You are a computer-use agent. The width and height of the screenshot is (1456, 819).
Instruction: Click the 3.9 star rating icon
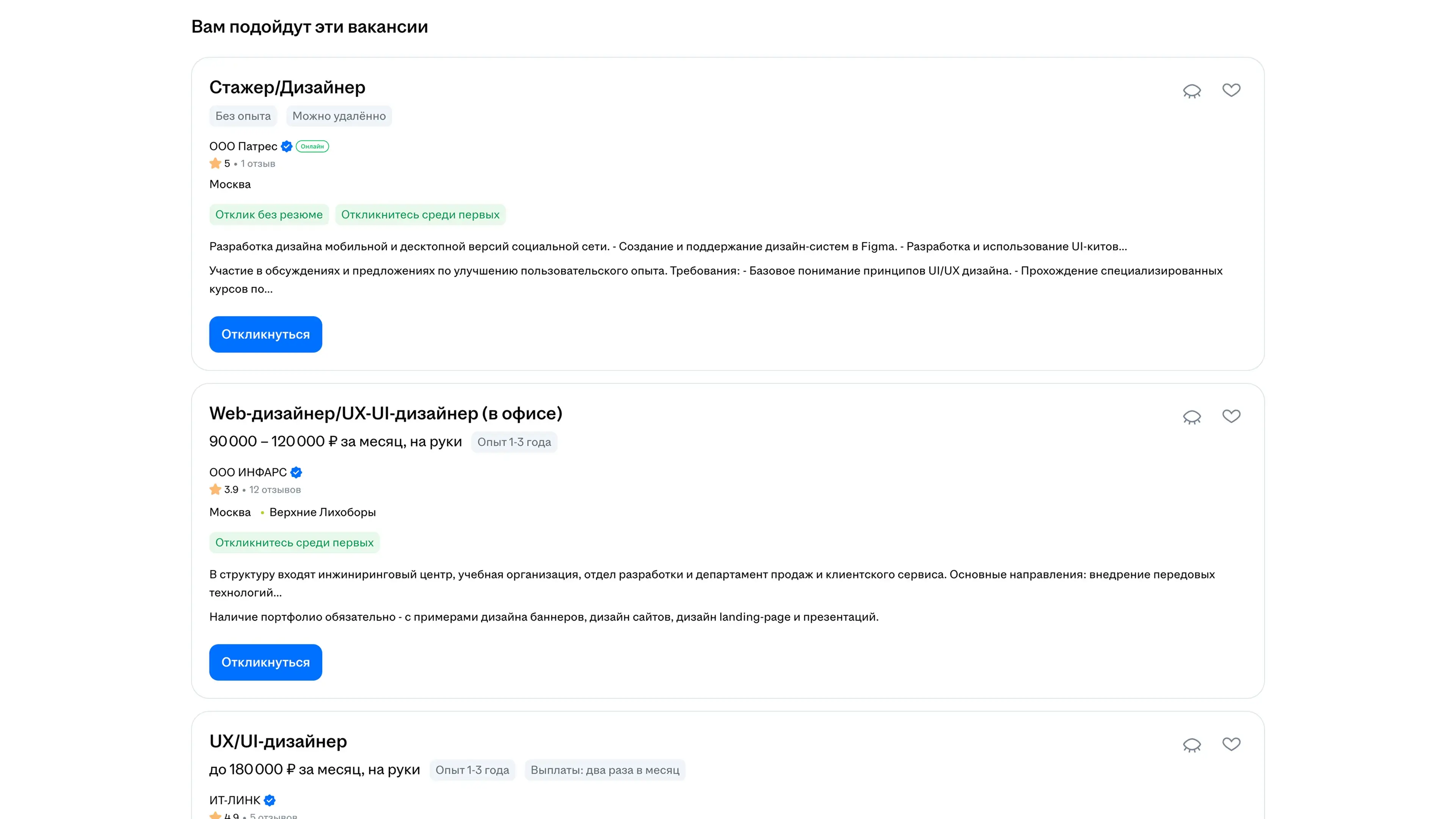tap(215, 490)
